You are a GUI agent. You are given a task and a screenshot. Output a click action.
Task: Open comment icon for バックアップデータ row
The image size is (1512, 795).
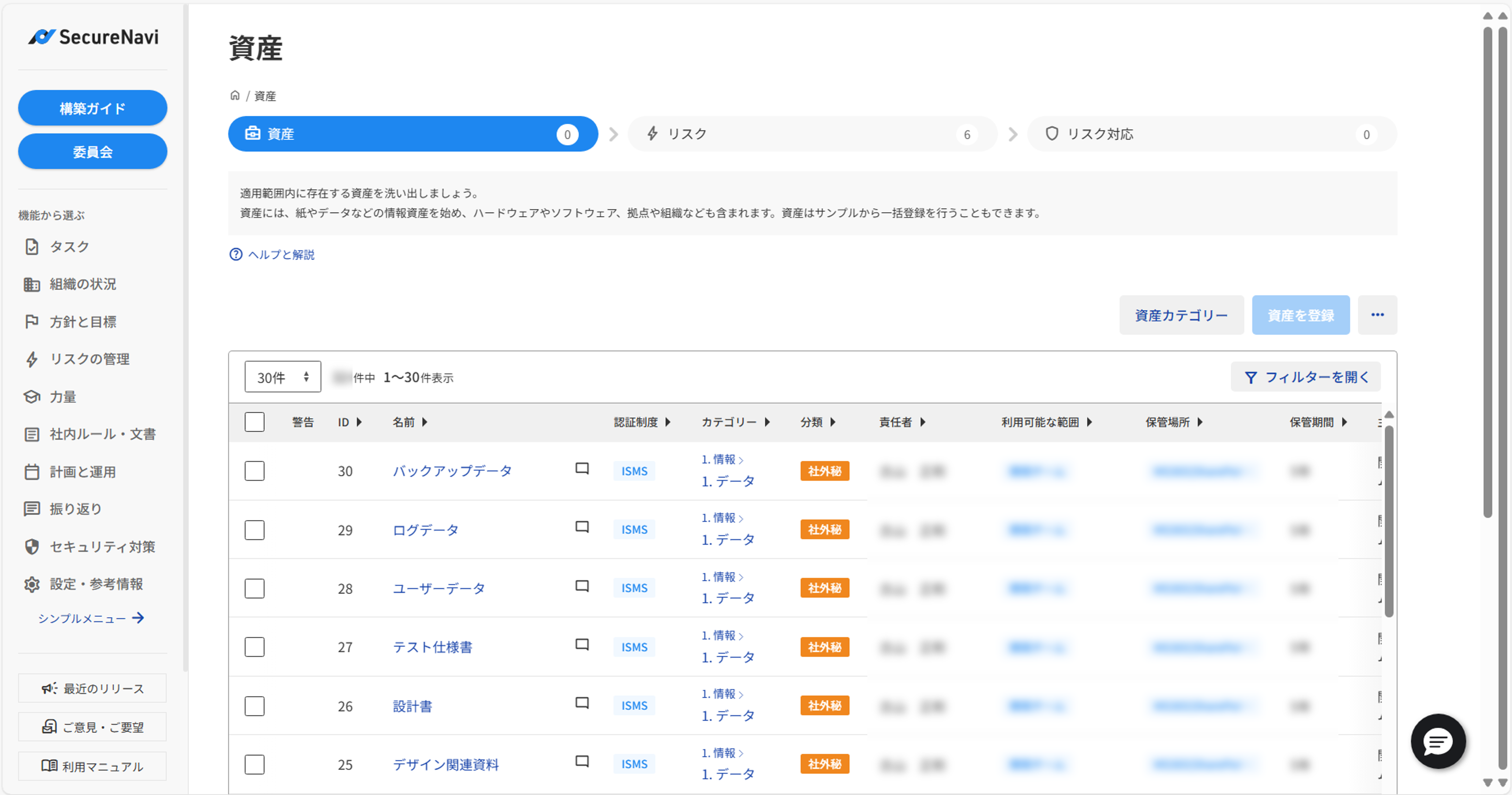pyautogui.click(x=582, y=468)
